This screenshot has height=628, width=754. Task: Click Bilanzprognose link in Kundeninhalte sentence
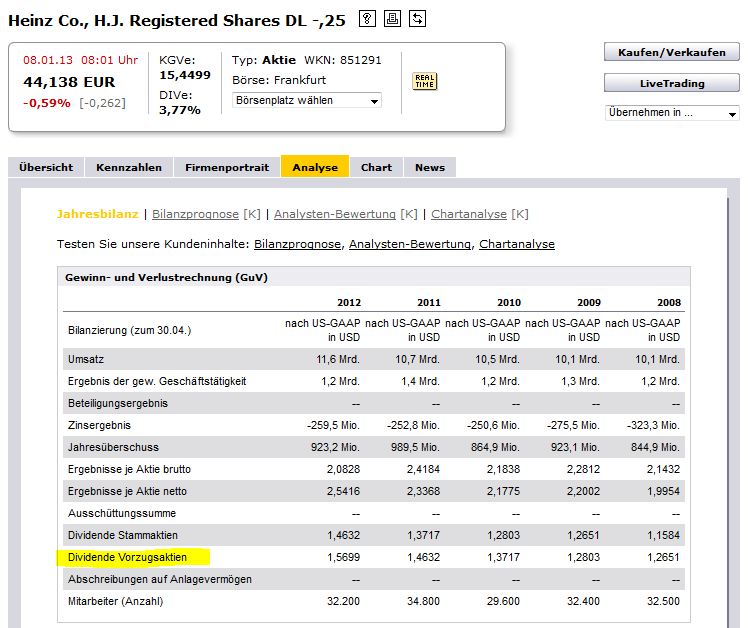click(297, 244)
